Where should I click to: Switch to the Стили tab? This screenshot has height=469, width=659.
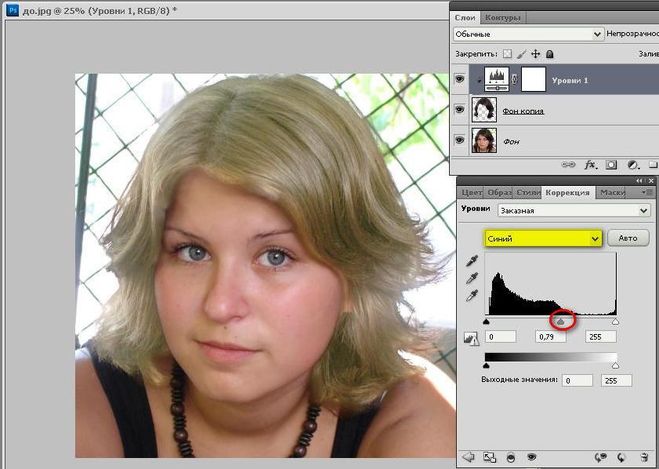click(x=528, y=192)
